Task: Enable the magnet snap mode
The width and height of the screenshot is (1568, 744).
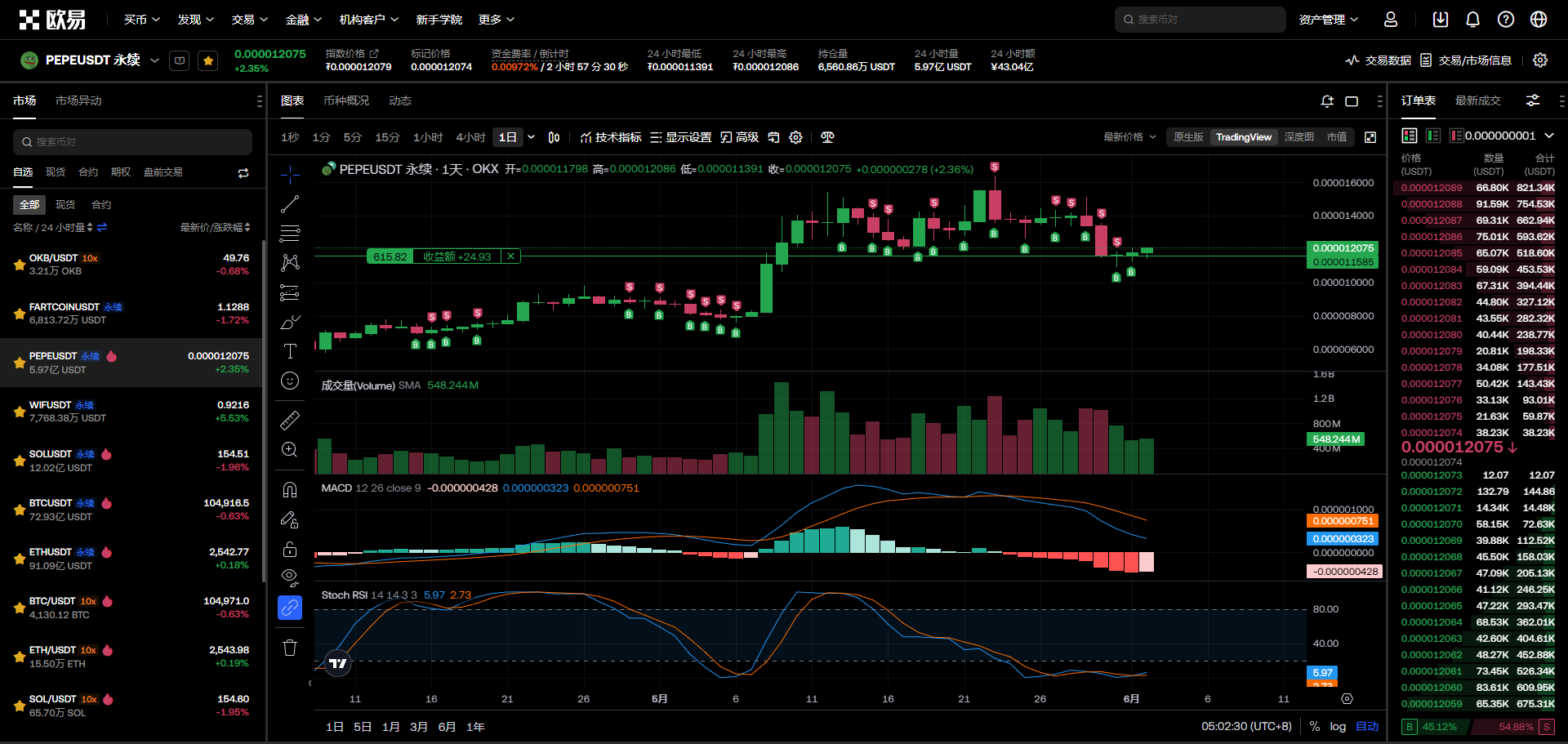Action: tap(290, 490)
